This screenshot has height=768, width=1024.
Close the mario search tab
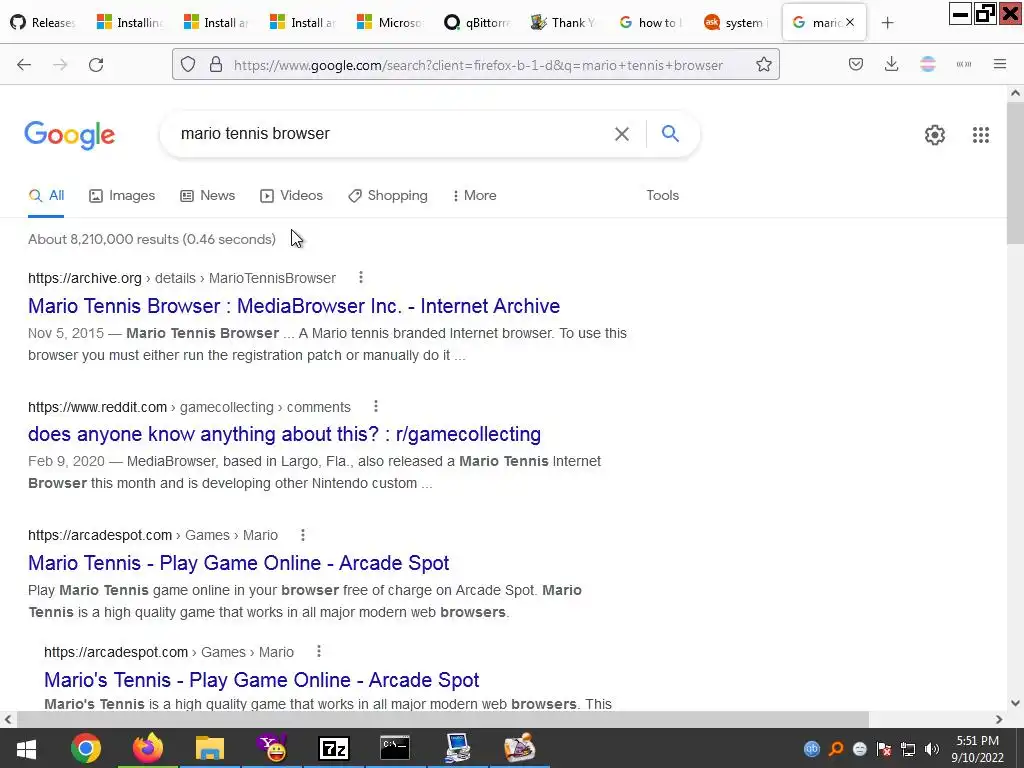[x=850, y=22]
